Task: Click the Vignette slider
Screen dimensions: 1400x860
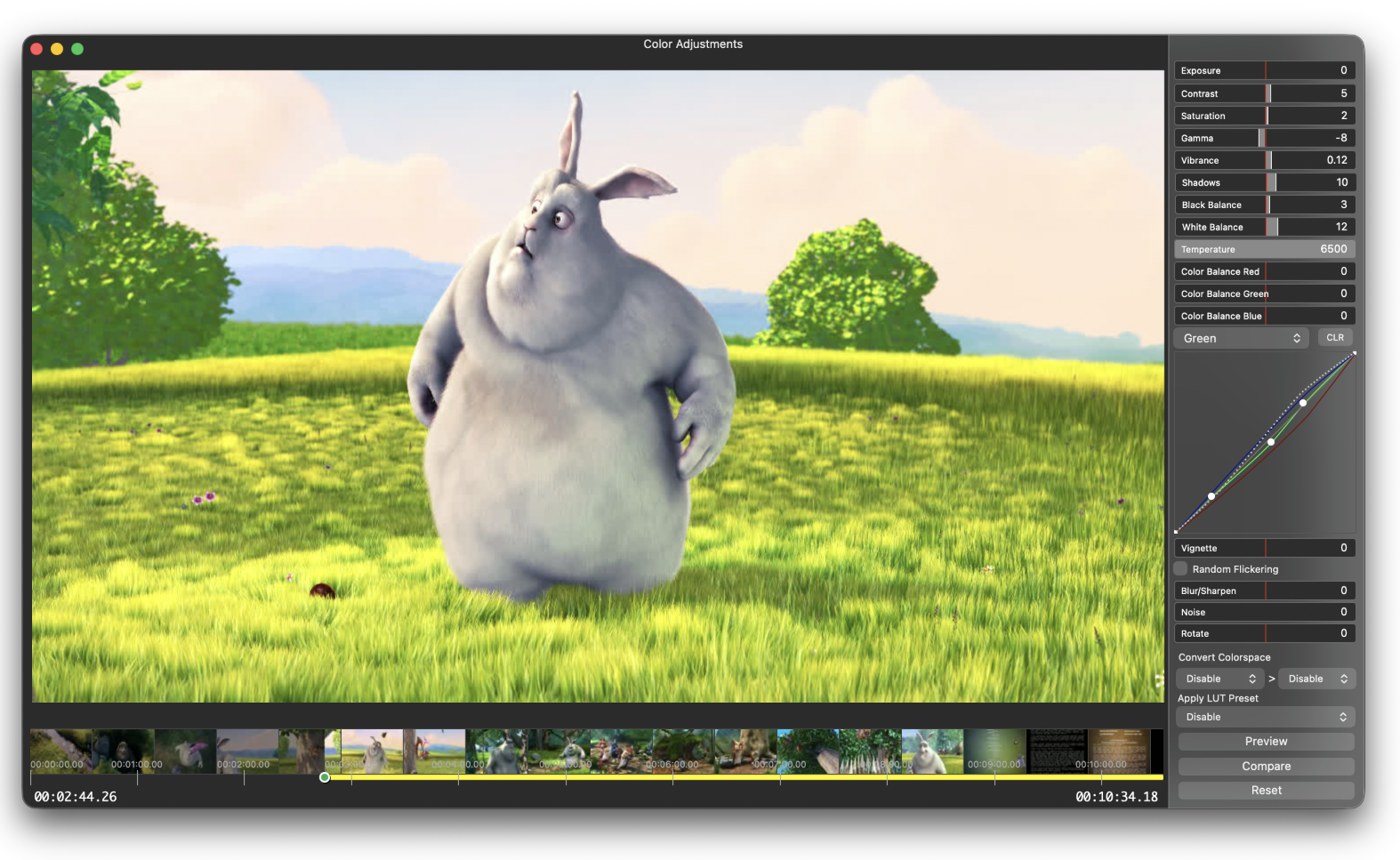Action: (x=1265, y=548)
